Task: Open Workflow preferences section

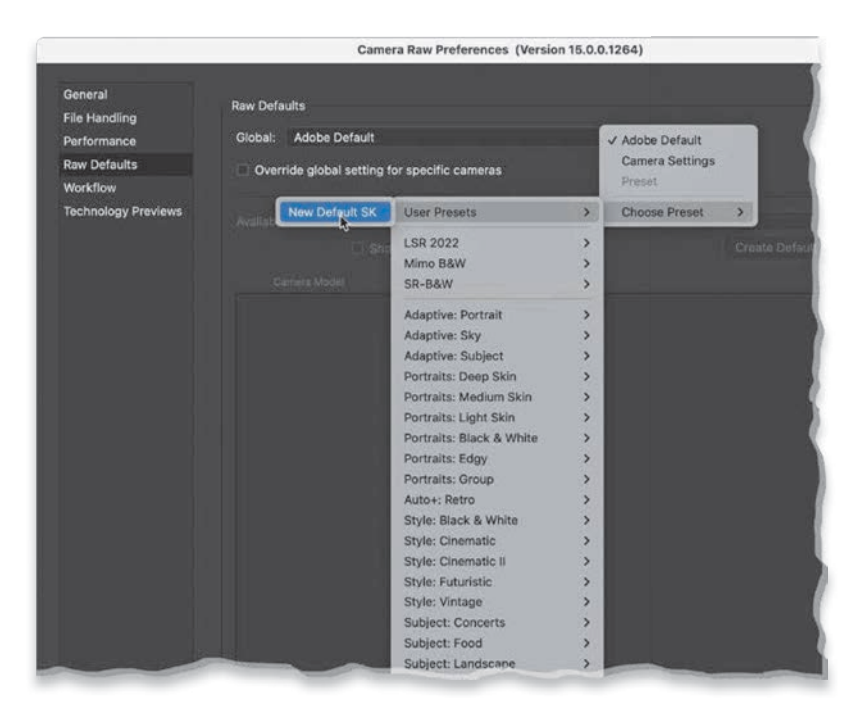Action: point(90,188)
